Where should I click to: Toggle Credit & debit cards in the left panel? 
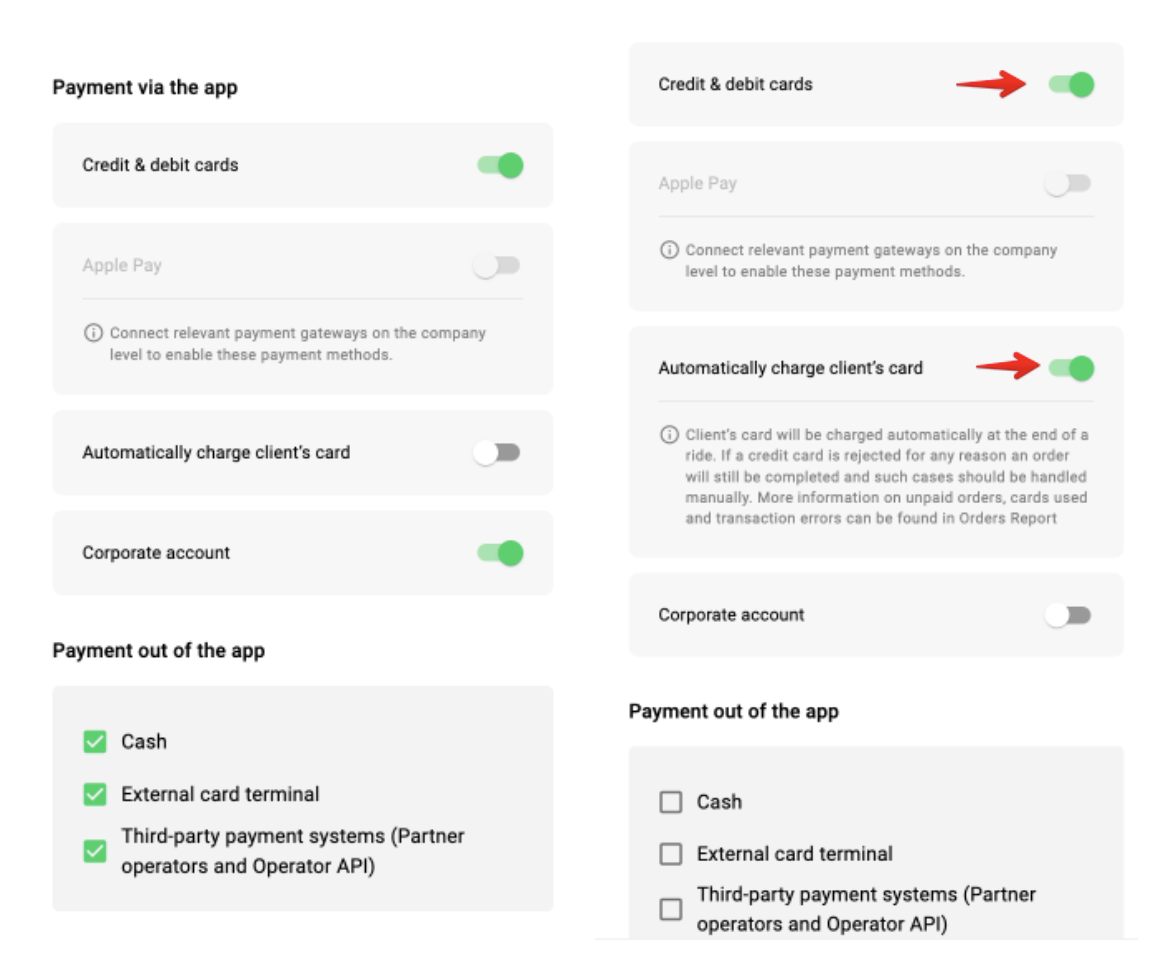500,165
